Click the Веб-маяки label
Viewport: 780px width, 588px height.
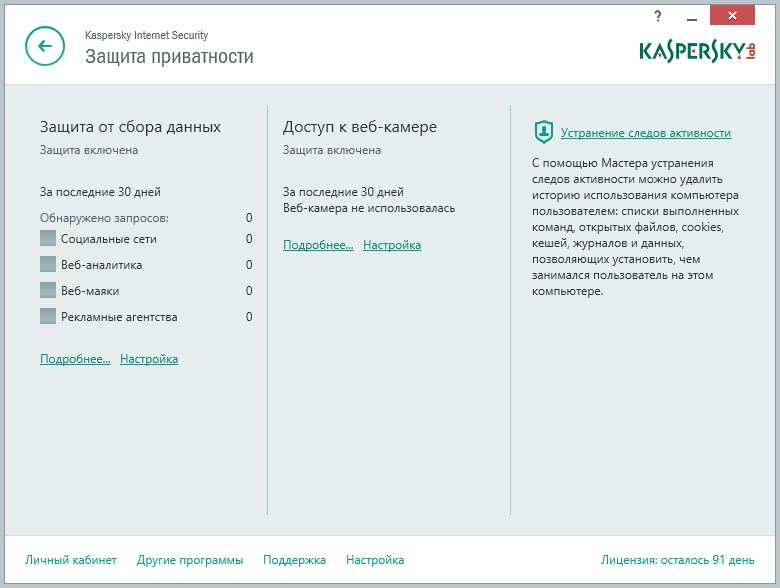click(90, 291)
